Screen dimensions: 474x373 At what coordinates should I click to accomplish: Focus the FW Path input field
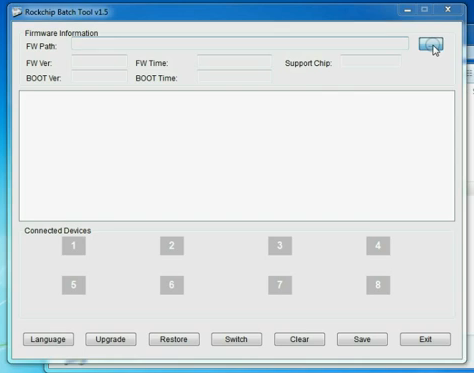[240, 44]
